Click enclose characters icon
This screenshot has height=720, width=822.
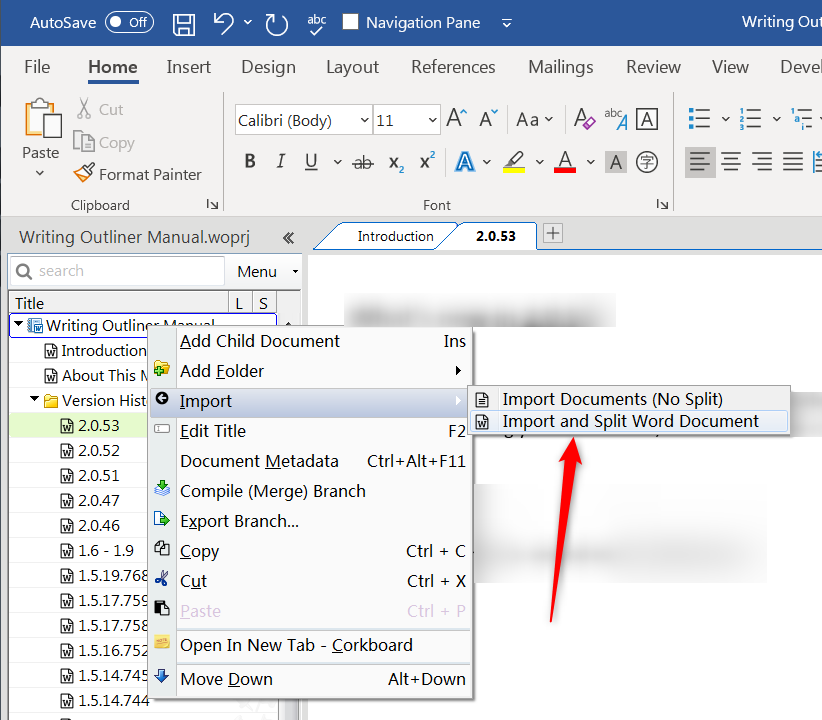[x=647, y=162]
